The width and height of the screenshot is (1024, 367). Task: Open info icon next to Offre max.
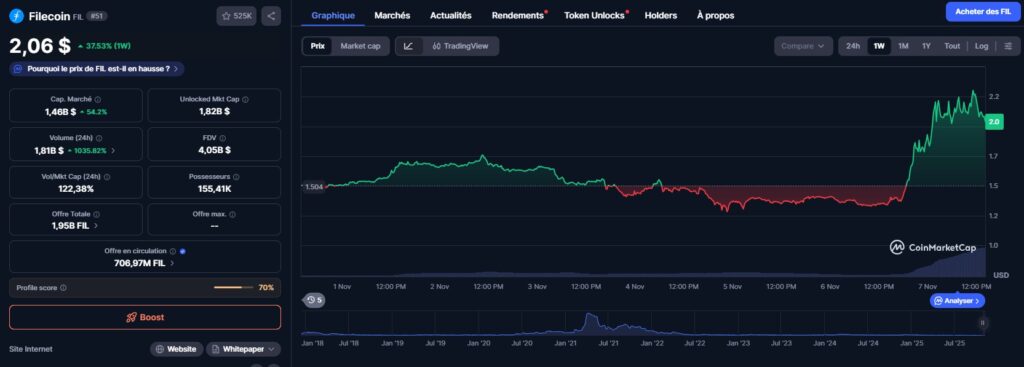pyautogui.click(x=232, y=214)
